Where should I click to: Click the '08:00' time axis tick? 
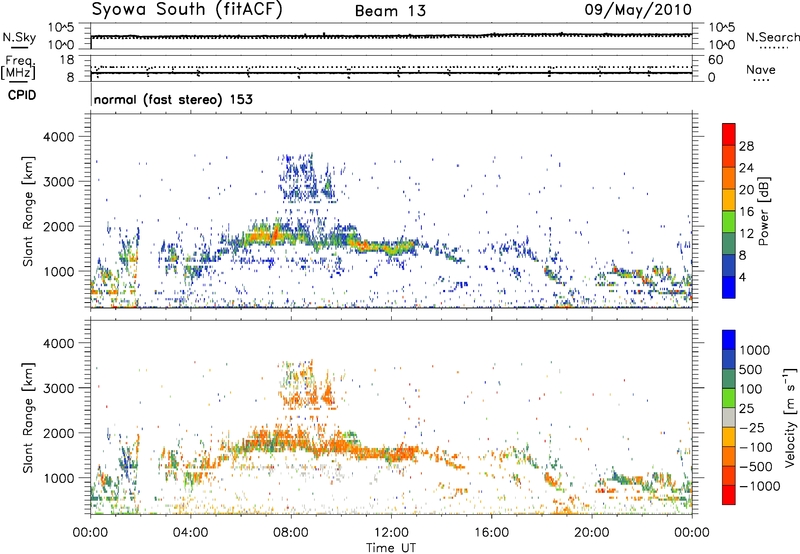[290, 533]
